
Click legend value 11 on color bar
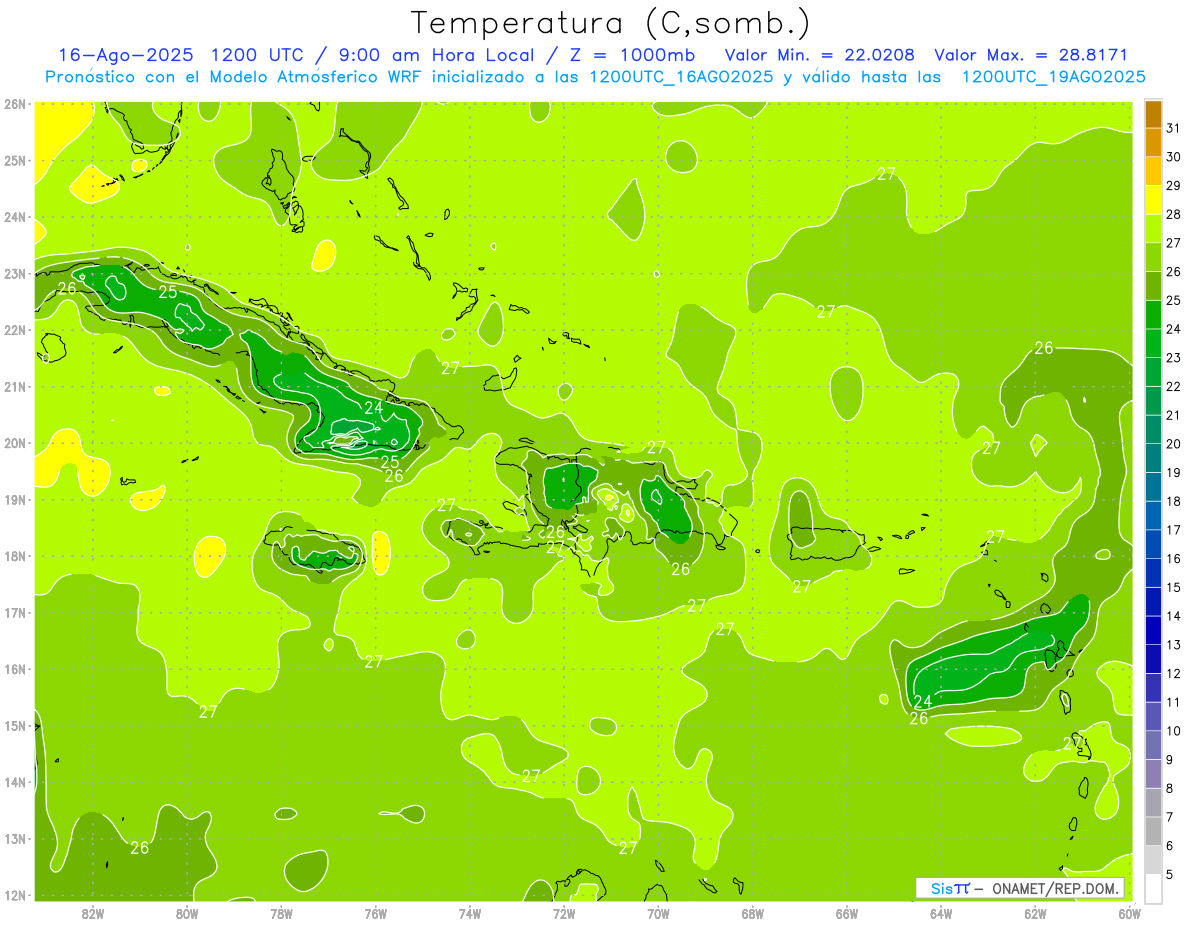click(x=1173, y=701)
